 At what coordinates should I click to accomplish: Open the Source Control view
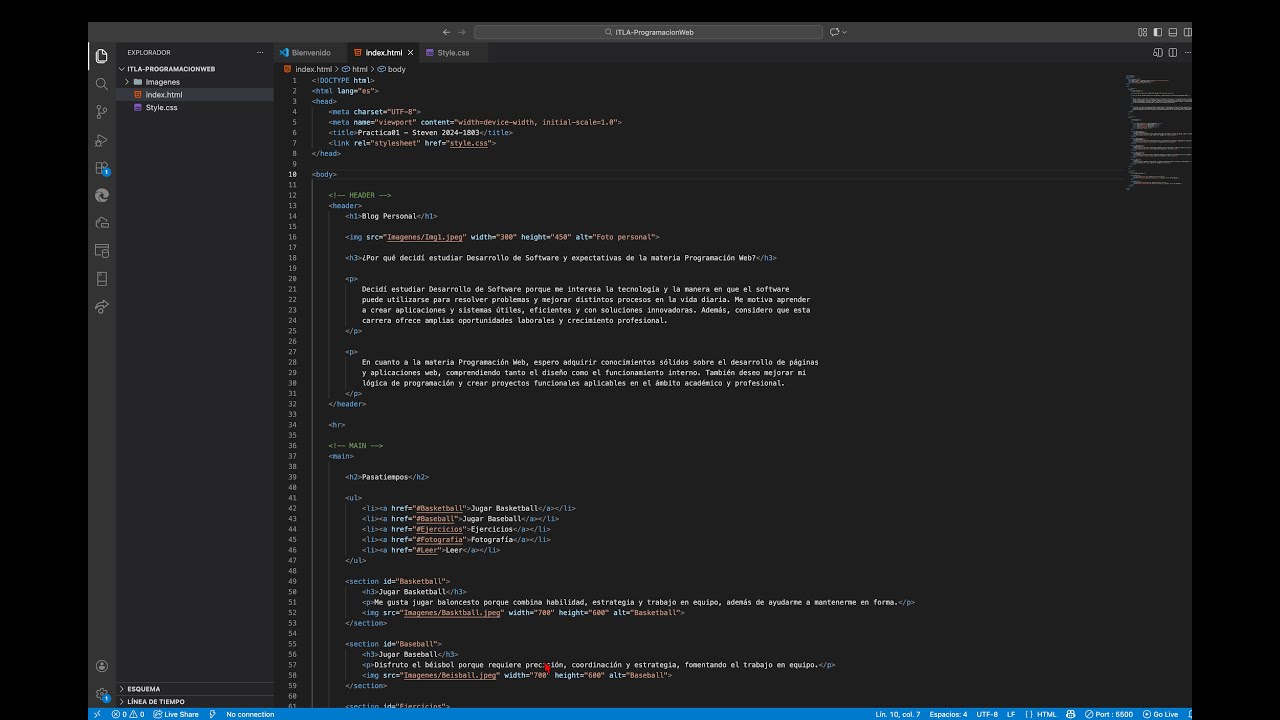click(x=101, y=112)
